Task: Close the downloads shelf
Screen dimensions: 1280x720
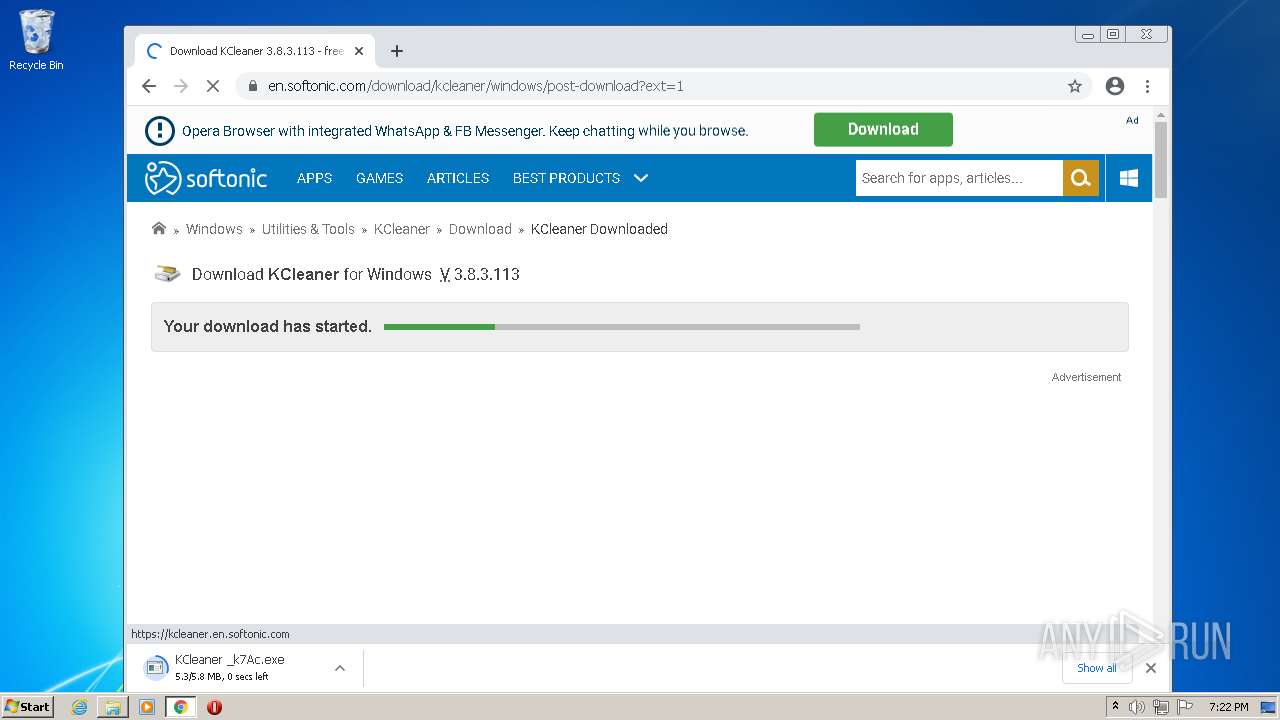Action: [x=1151, y=668]
